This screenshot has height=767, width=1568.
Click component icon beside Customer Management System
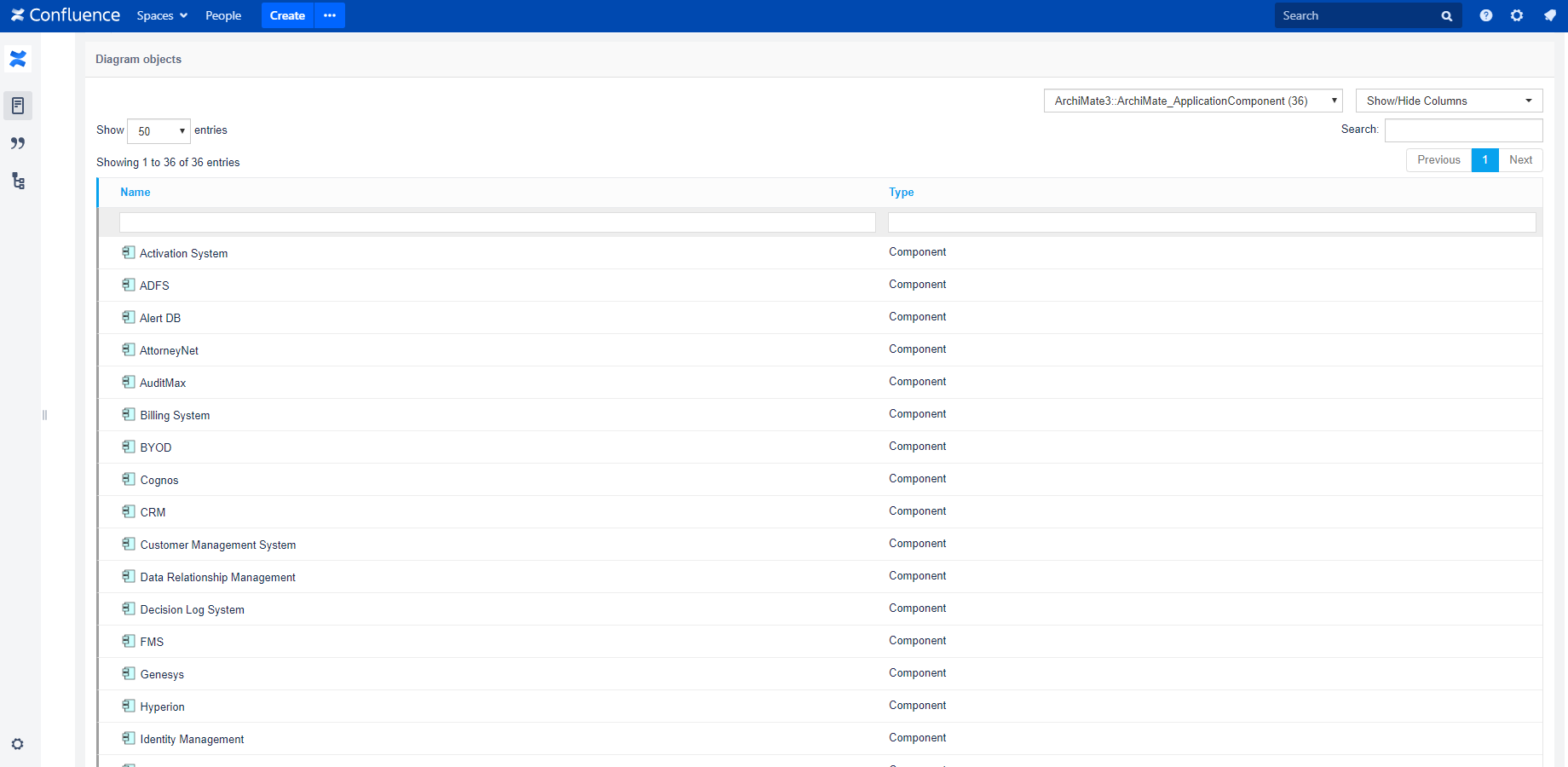coord(129,544)
